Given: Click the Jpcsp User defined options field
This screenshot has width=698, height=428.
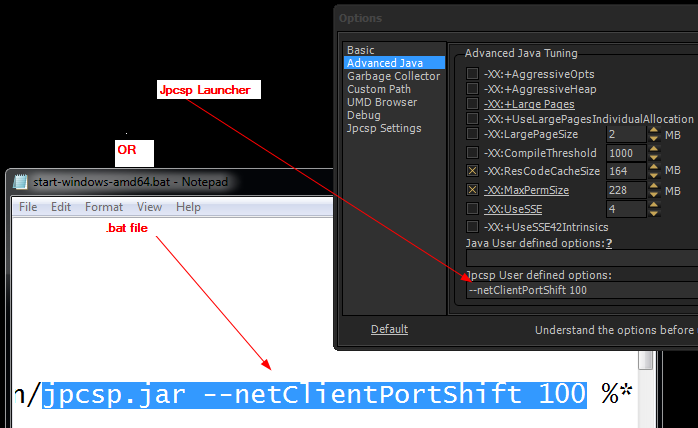Looking at the screenshot, I should pyautogui.click(x=582, y=290).
